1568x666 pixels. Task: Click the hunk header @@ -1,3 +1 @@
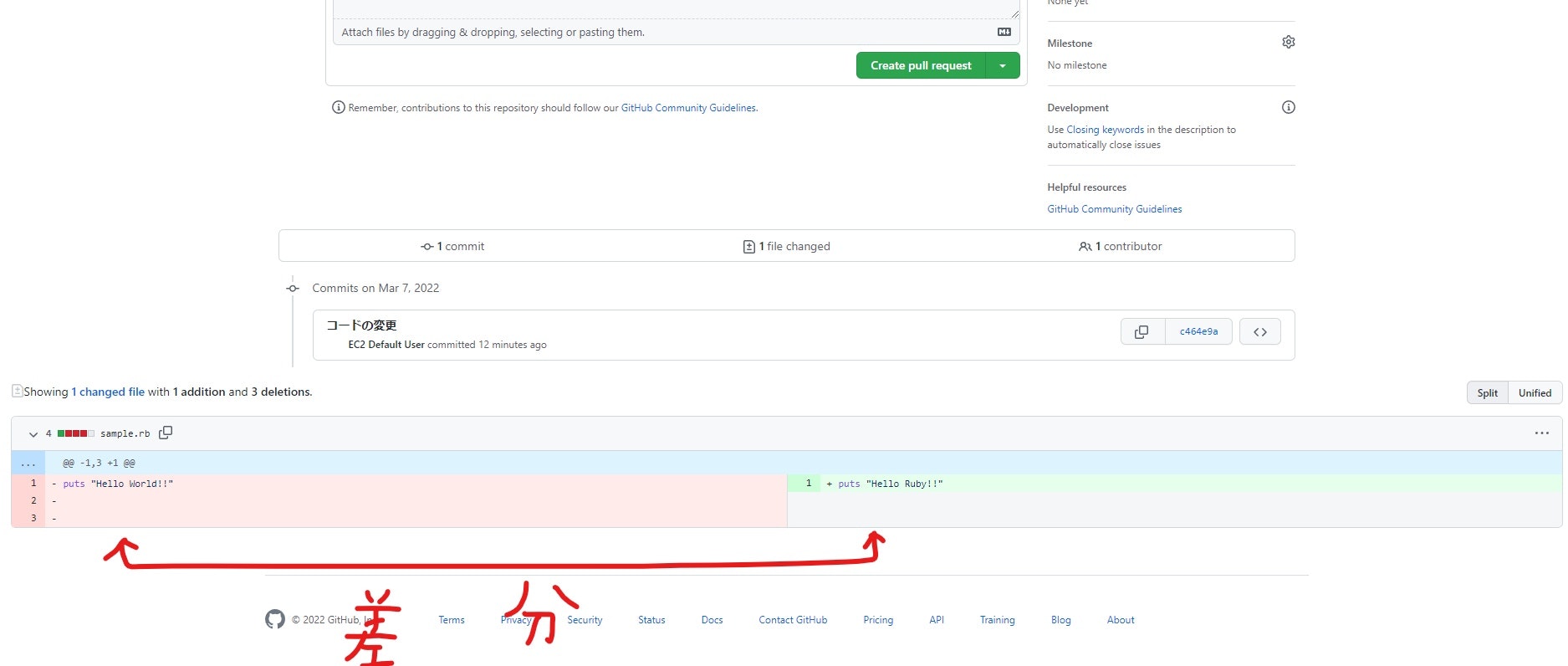click(x=99, y=463)
